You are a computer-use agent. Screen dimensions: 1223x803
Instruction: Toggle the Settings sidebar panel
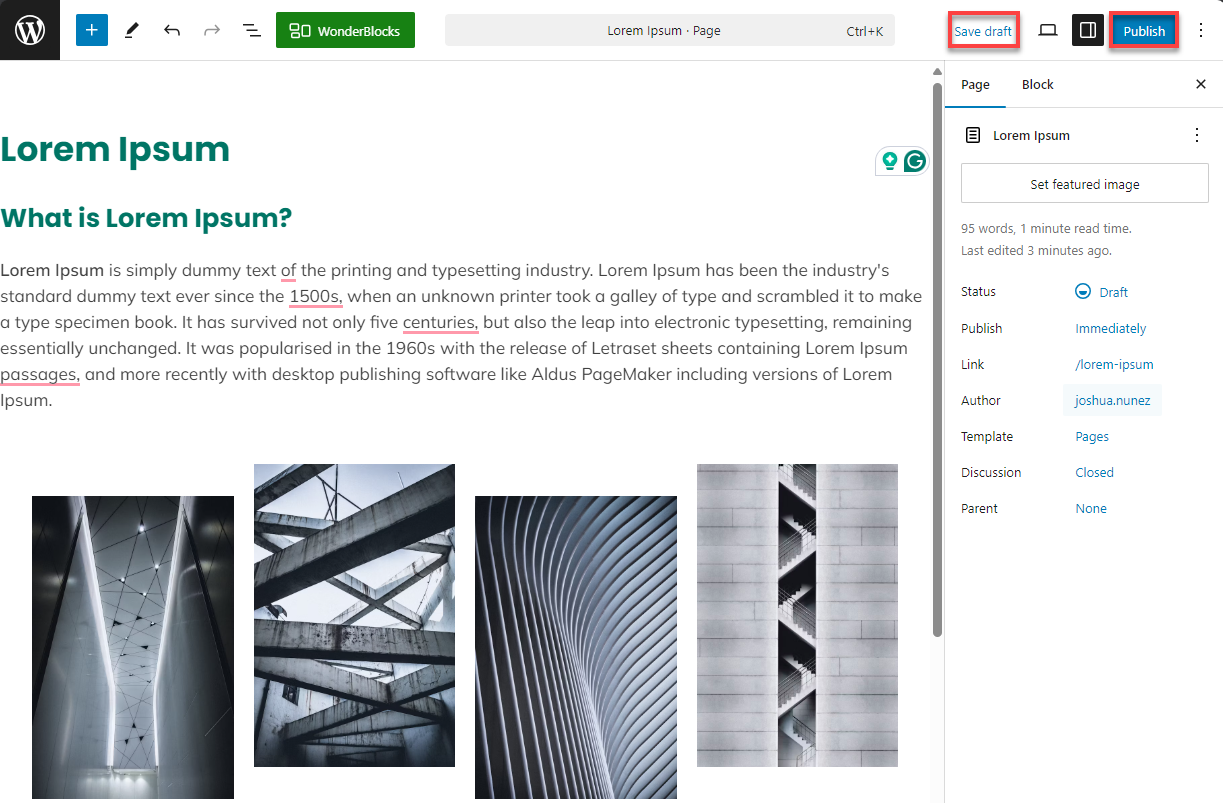tap(1087, 30)
